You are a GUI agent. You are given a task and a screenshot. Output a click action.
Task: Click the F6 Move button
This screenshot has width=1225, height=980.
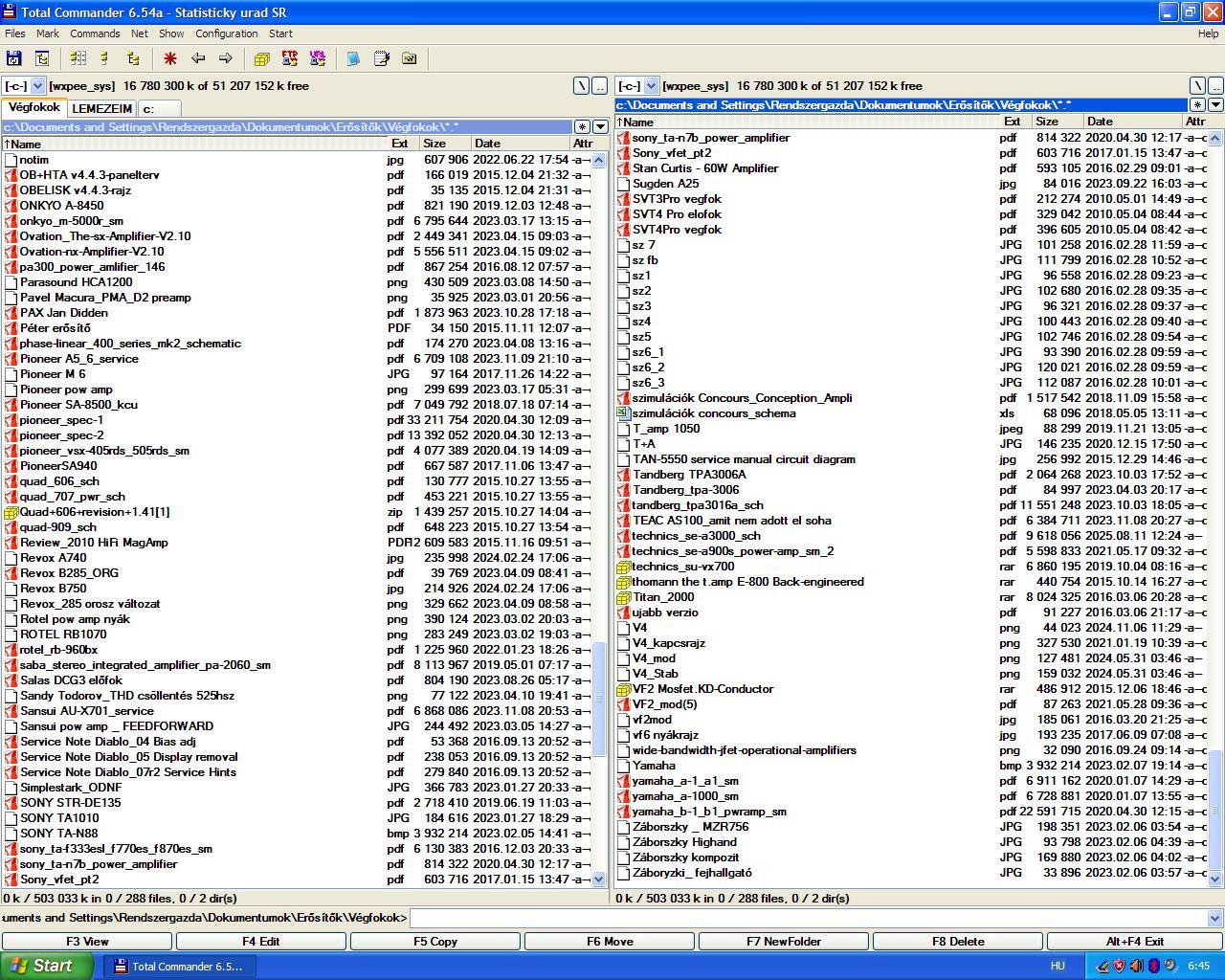click(610, 942)
